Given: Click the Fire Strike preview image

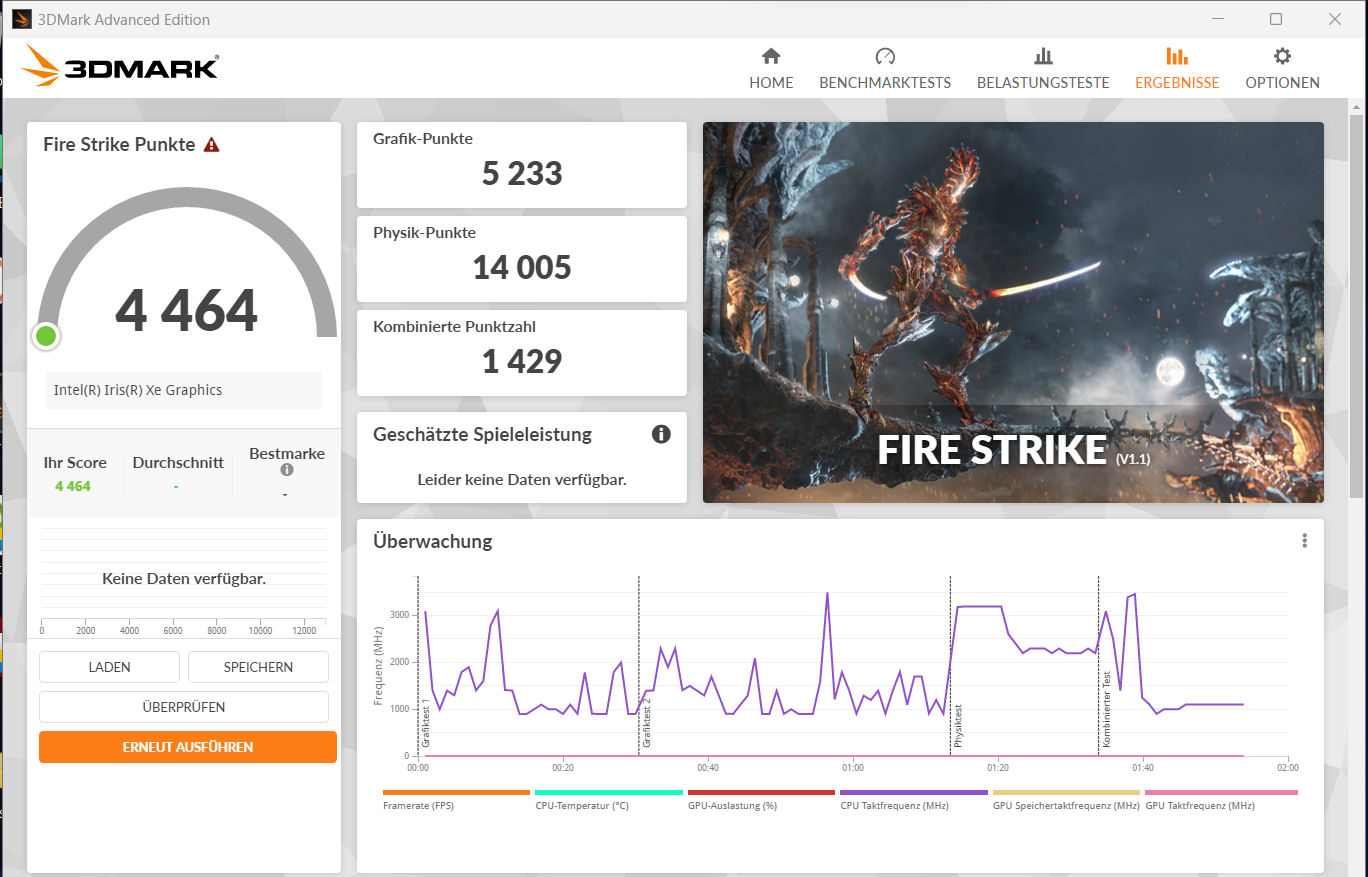Looking at the screenshot, I should 1013,312.
